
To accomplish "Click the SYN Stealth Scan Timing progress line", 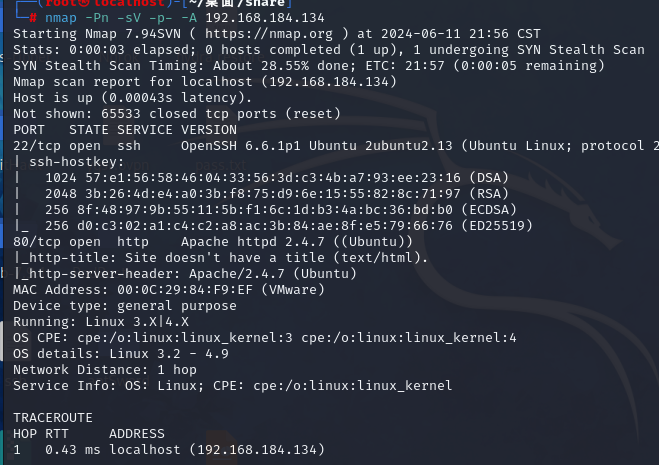I will click(x=309, y=66).
